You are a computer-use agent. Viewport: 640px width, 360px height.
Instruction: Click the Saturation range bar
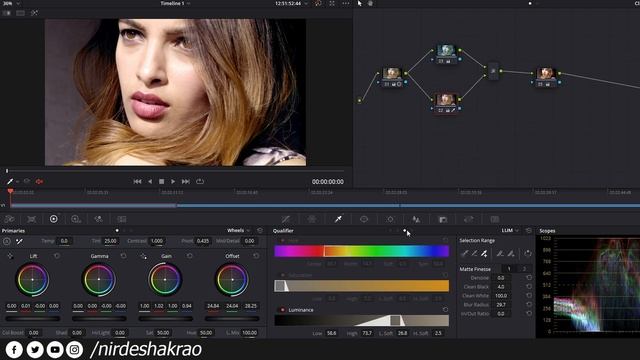(362, 286)
